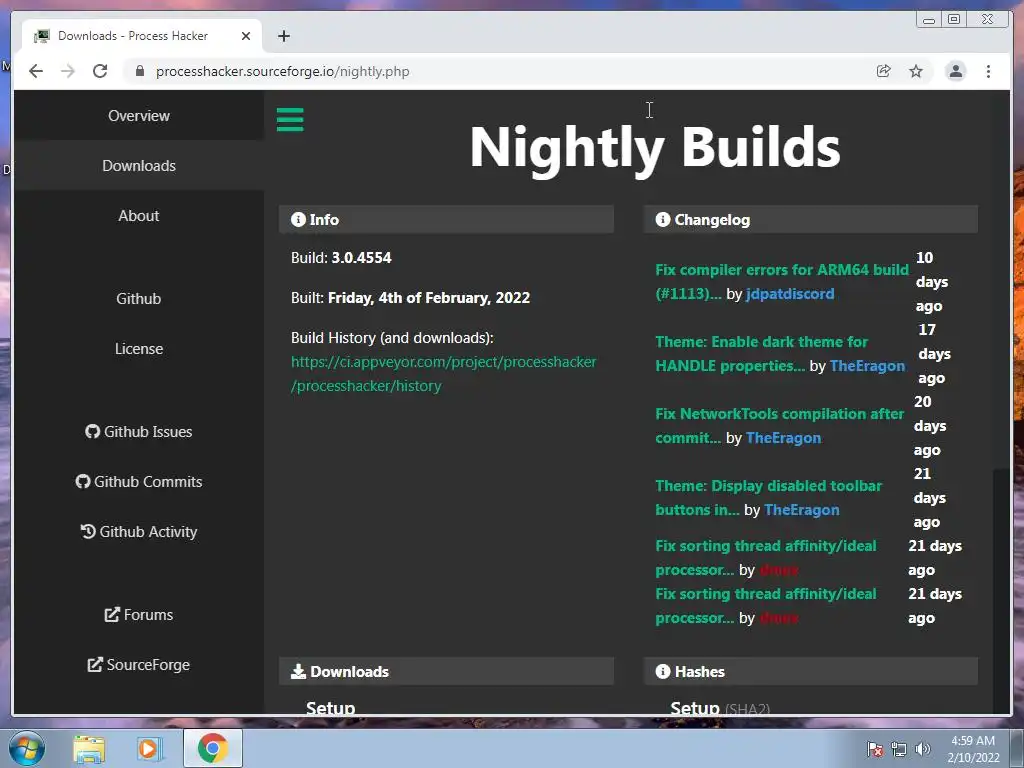Bookmark this page with the star icon

(916, 71)
